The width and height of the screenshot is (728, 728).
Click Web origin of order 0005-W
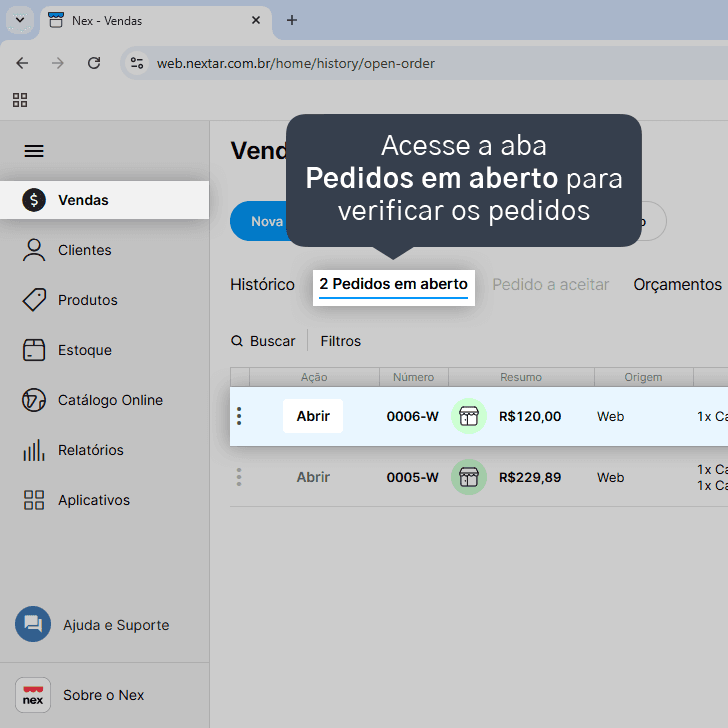(x=611, y=478)
